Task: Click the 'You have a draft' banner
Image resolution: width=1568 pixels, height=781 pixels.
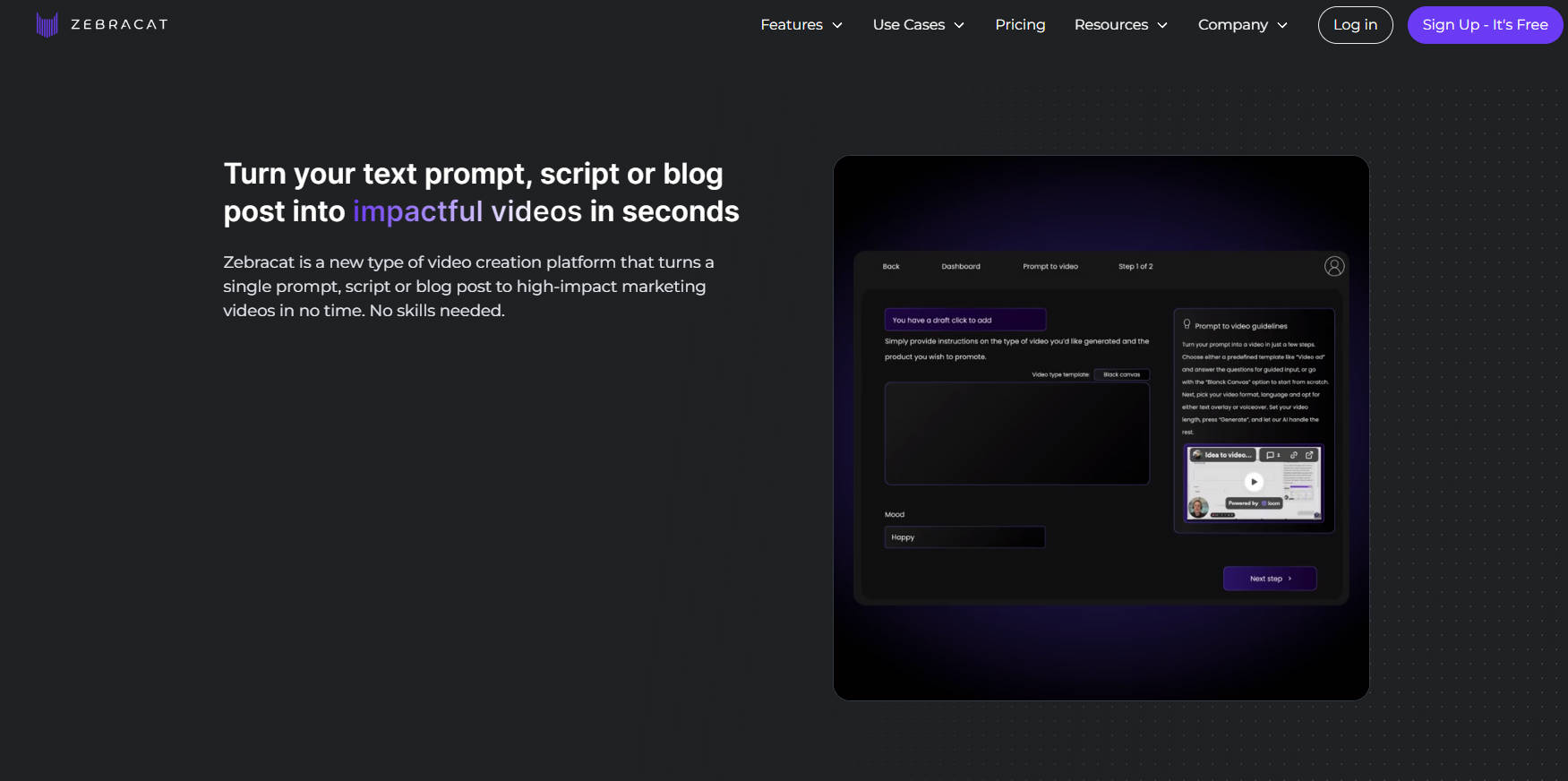Action: [x=964, y=320]
